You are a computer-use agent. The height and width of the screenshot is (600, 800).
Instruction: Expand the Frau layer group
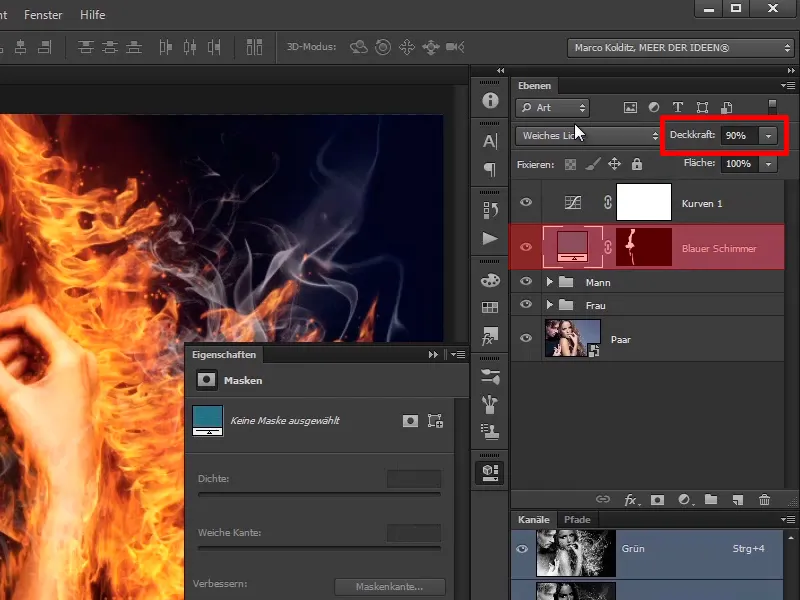click(x=549, y=305)
